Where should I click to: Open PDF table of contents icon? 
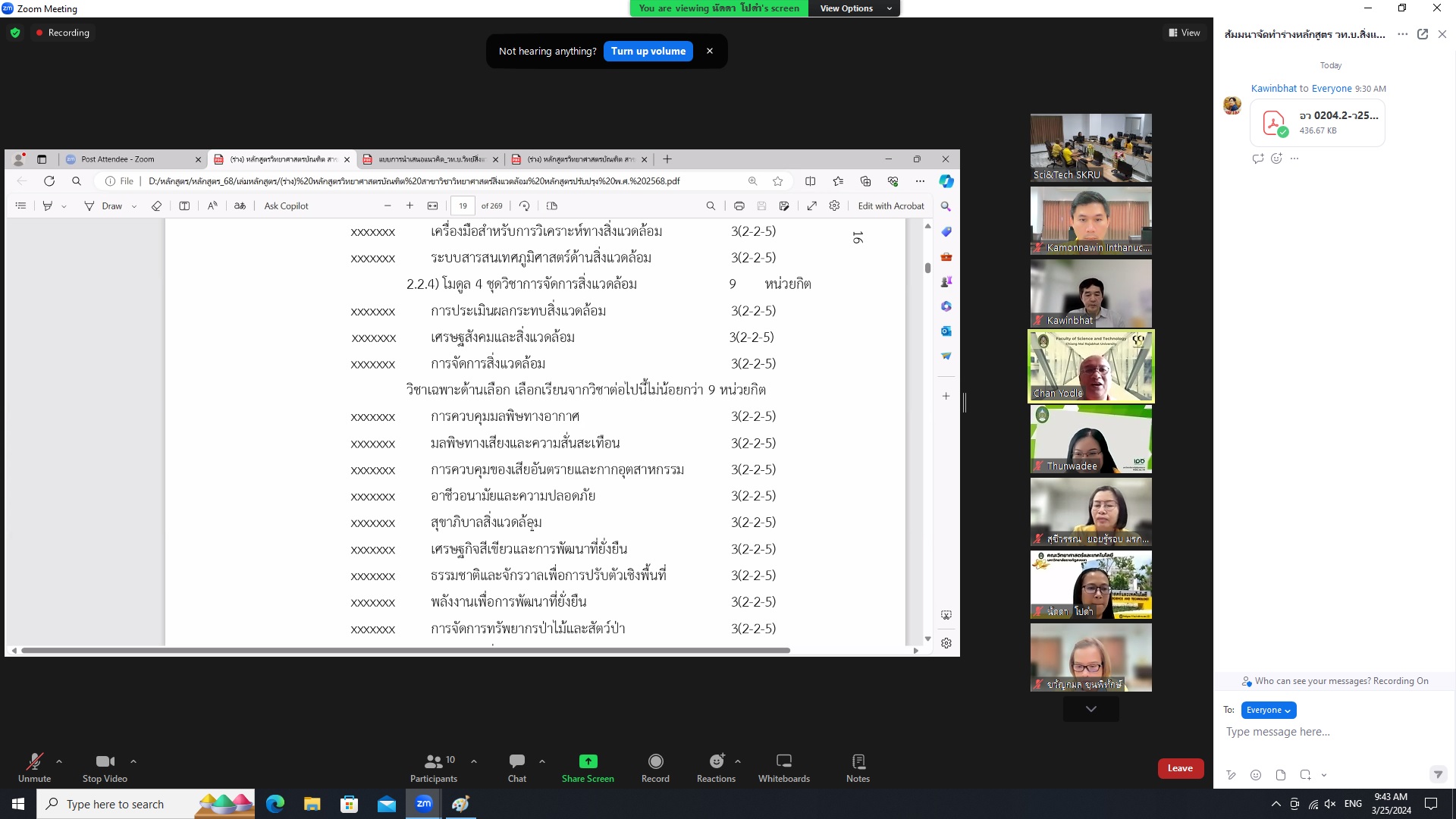click(x=20, y=206)
